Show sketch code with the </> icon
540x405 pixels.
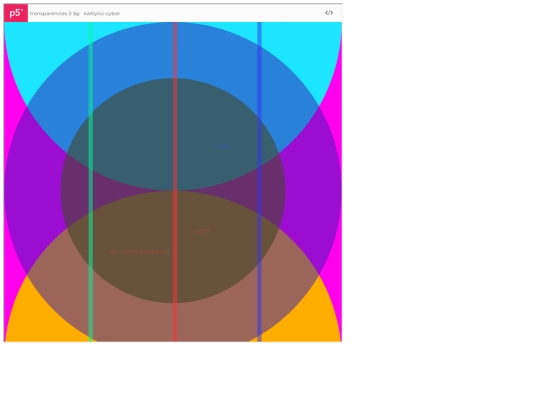[329, 13]
